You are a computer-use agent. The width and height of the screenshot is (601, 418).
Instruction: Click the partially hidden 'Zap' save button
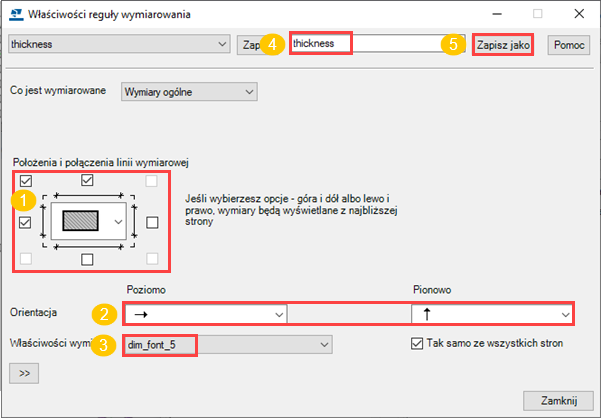click(x=251, y=45)
